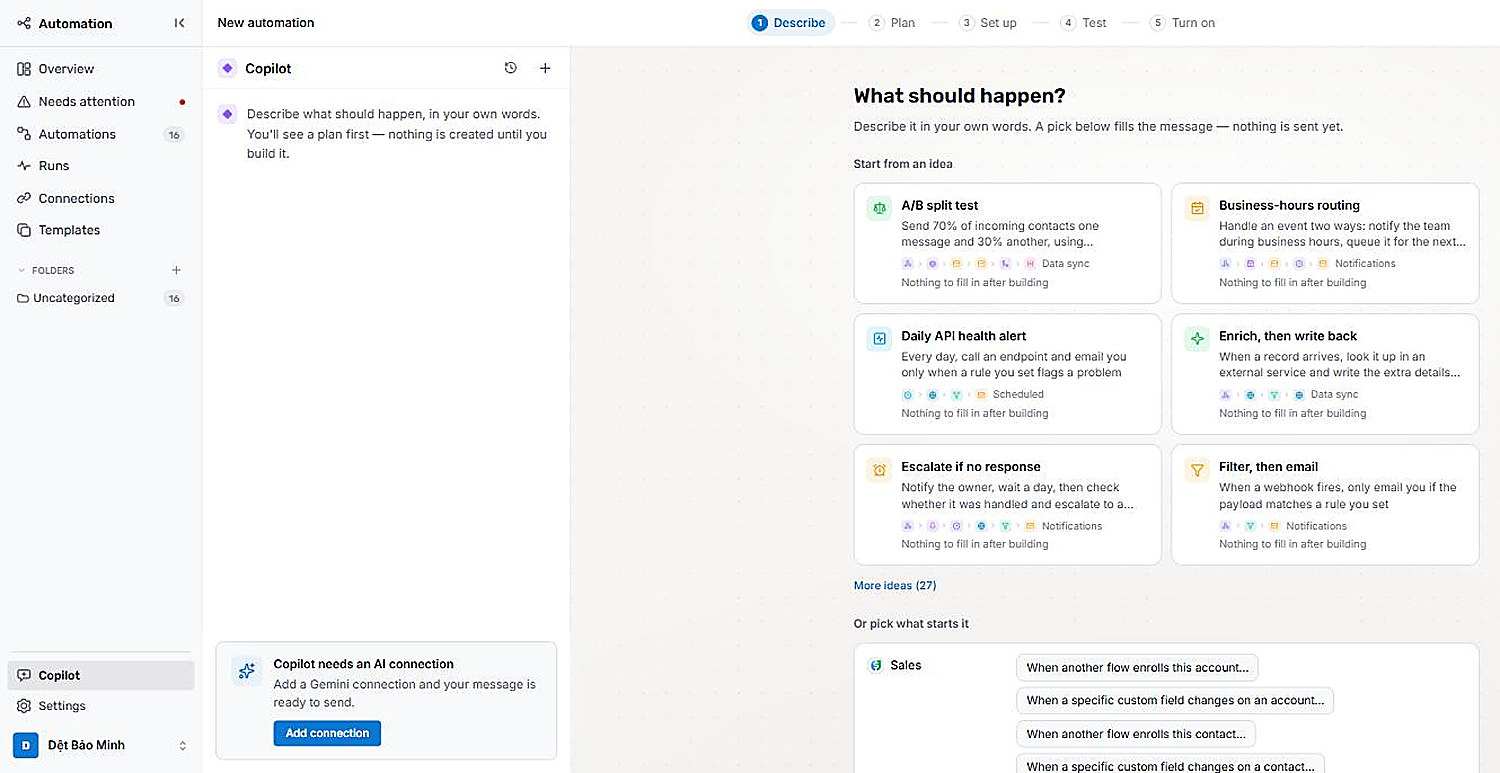Go to the Test step
1500x773 pixels.
click(1084, 23)
